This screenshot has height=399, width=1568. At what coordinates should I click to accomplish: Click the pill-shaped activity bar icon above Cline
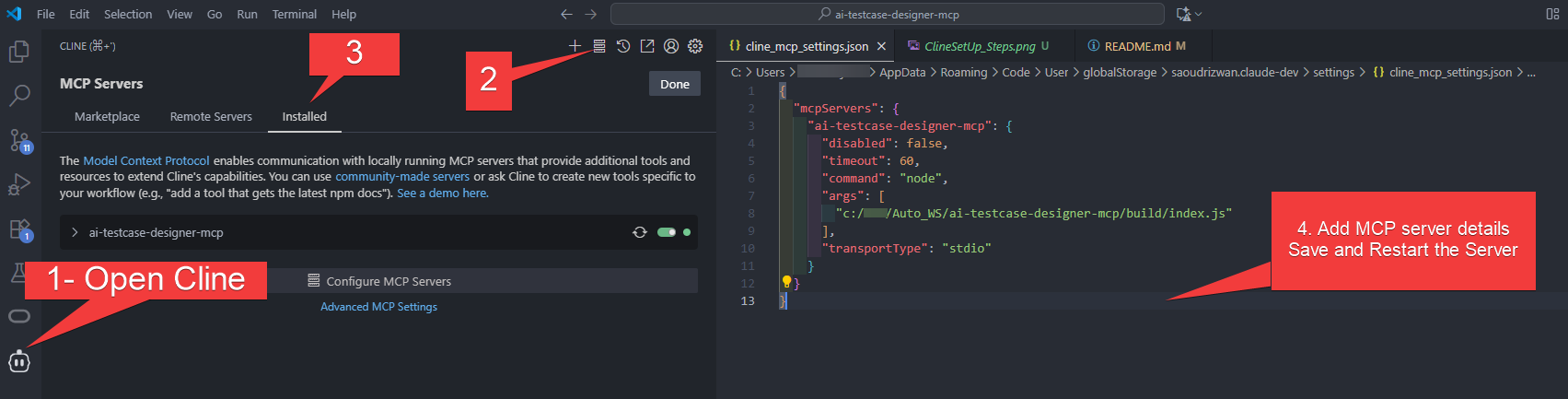(19, 316)
